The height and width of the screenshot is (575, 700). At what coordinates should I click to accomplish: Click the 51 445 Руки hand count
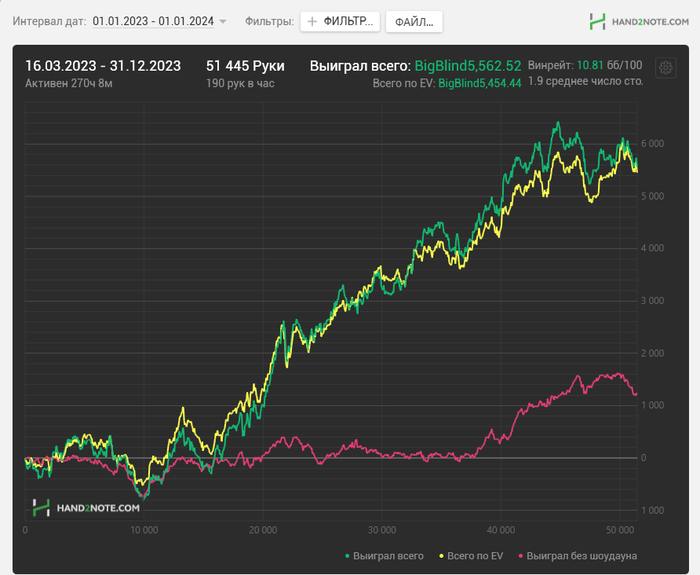click(x=245, y=66)
